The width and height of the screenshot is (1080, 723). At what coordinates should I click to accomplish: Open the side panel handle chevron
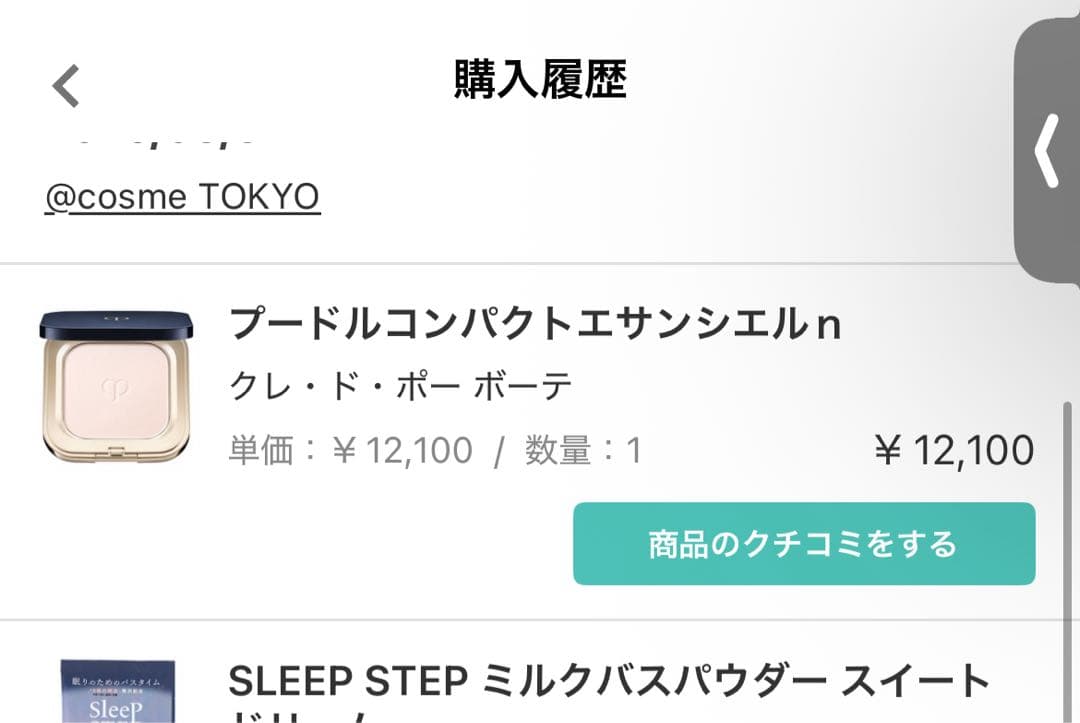1046,151
